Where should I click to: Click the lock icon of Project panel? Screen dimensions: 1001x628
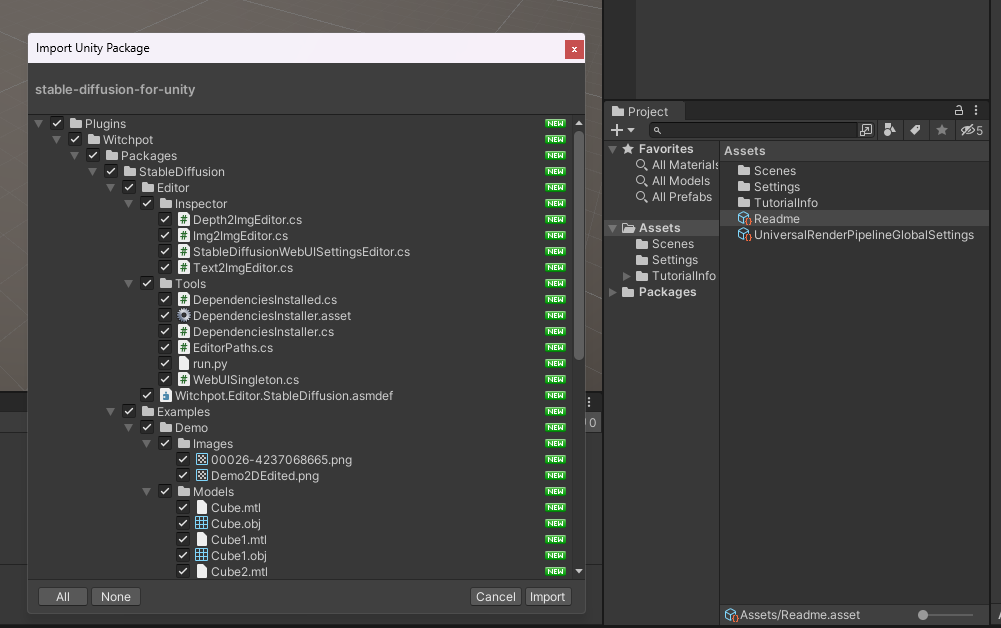coord(958,110)
